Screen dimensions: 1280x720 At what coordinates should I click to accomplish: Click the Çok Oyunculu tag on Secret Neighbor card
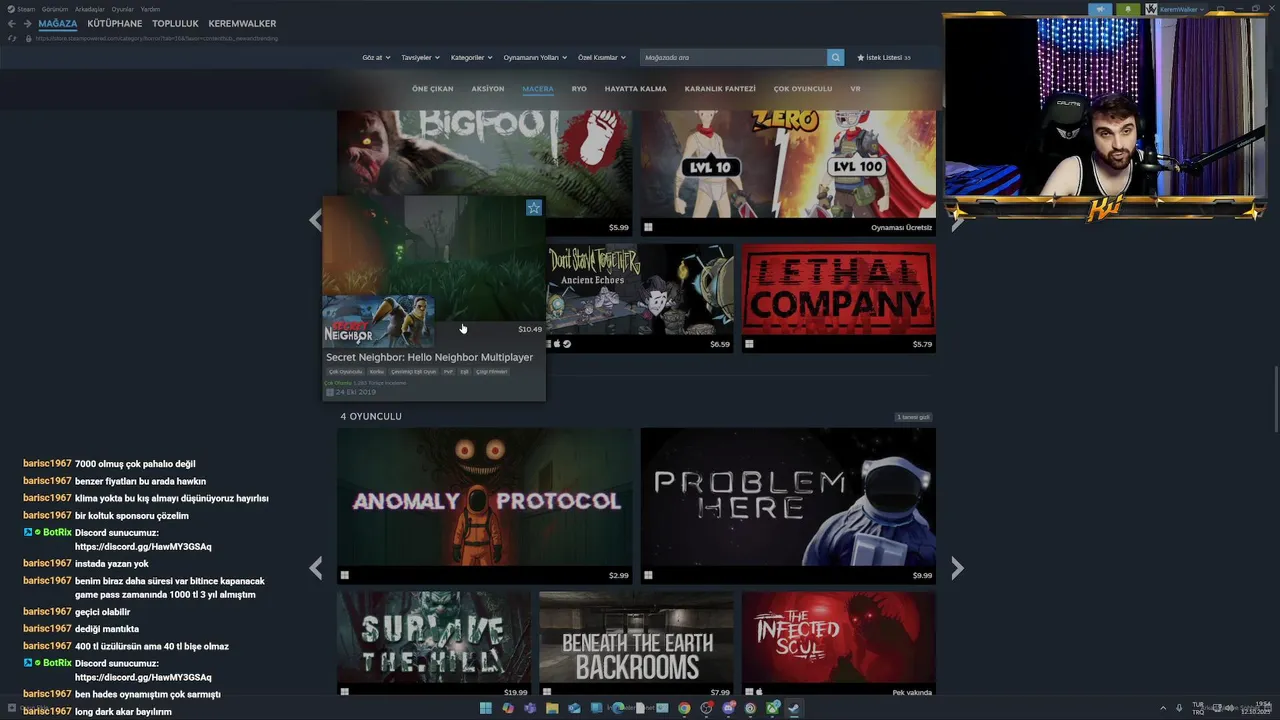tap(346, 371)
